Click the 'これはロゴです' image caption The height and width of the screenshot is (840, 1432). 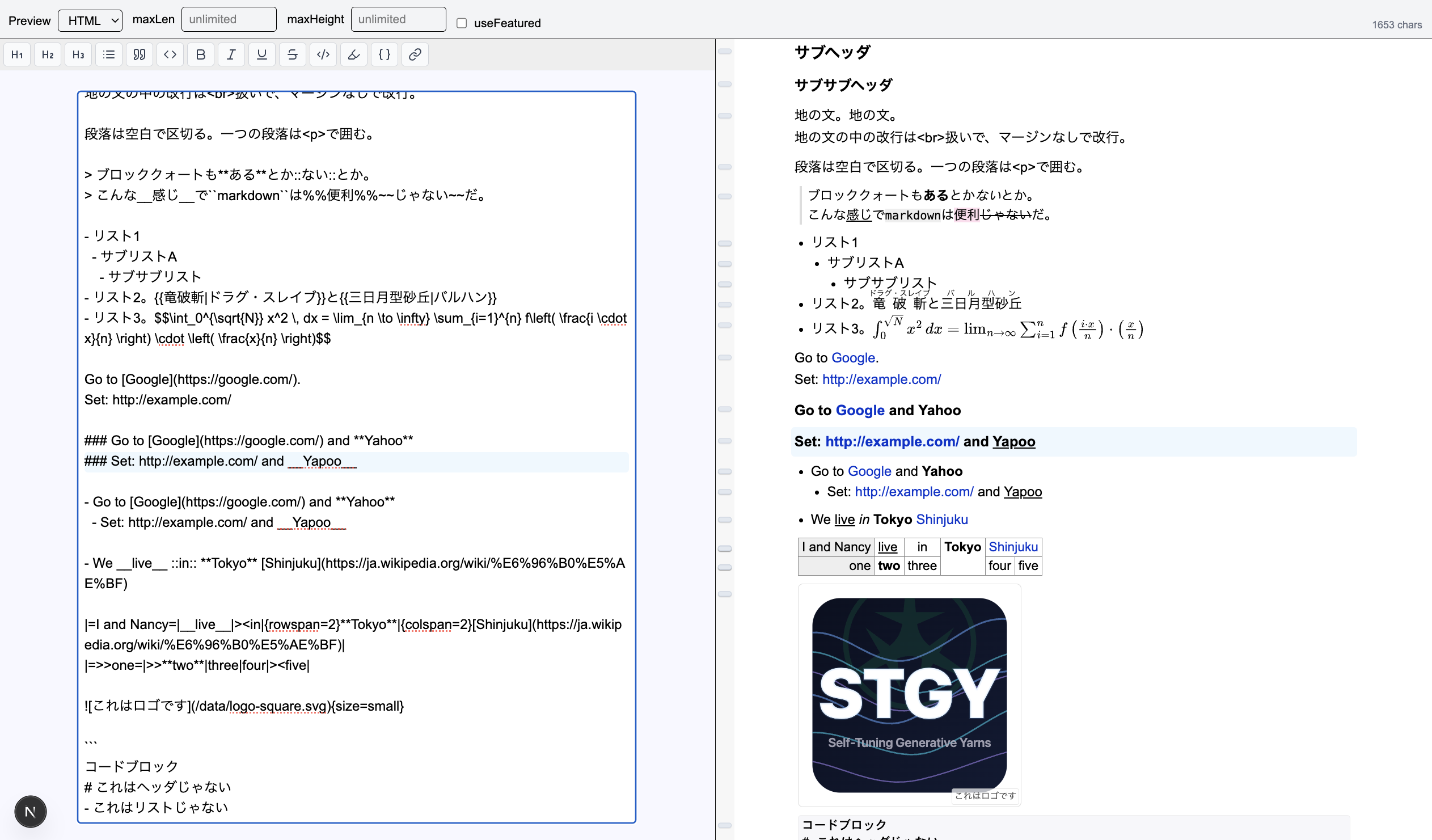coord(985,796)
